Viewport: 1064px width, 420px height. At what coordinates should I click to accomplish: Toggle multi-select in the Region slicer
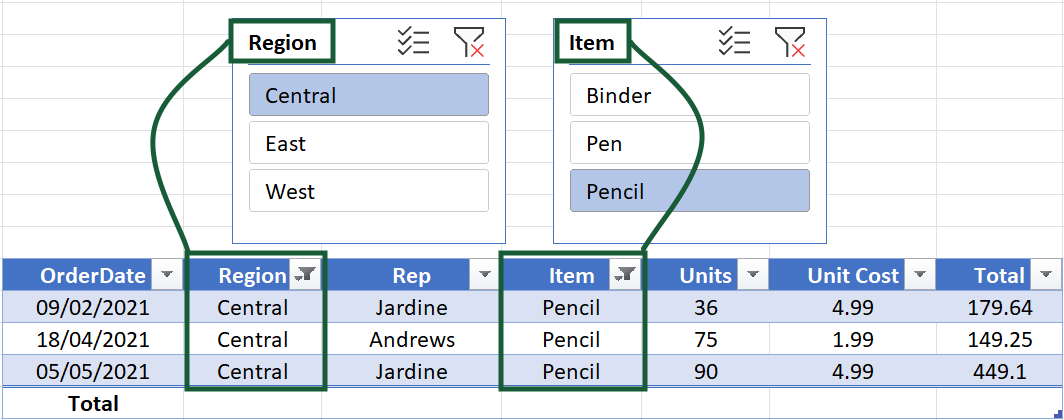(x=413, y=42)
